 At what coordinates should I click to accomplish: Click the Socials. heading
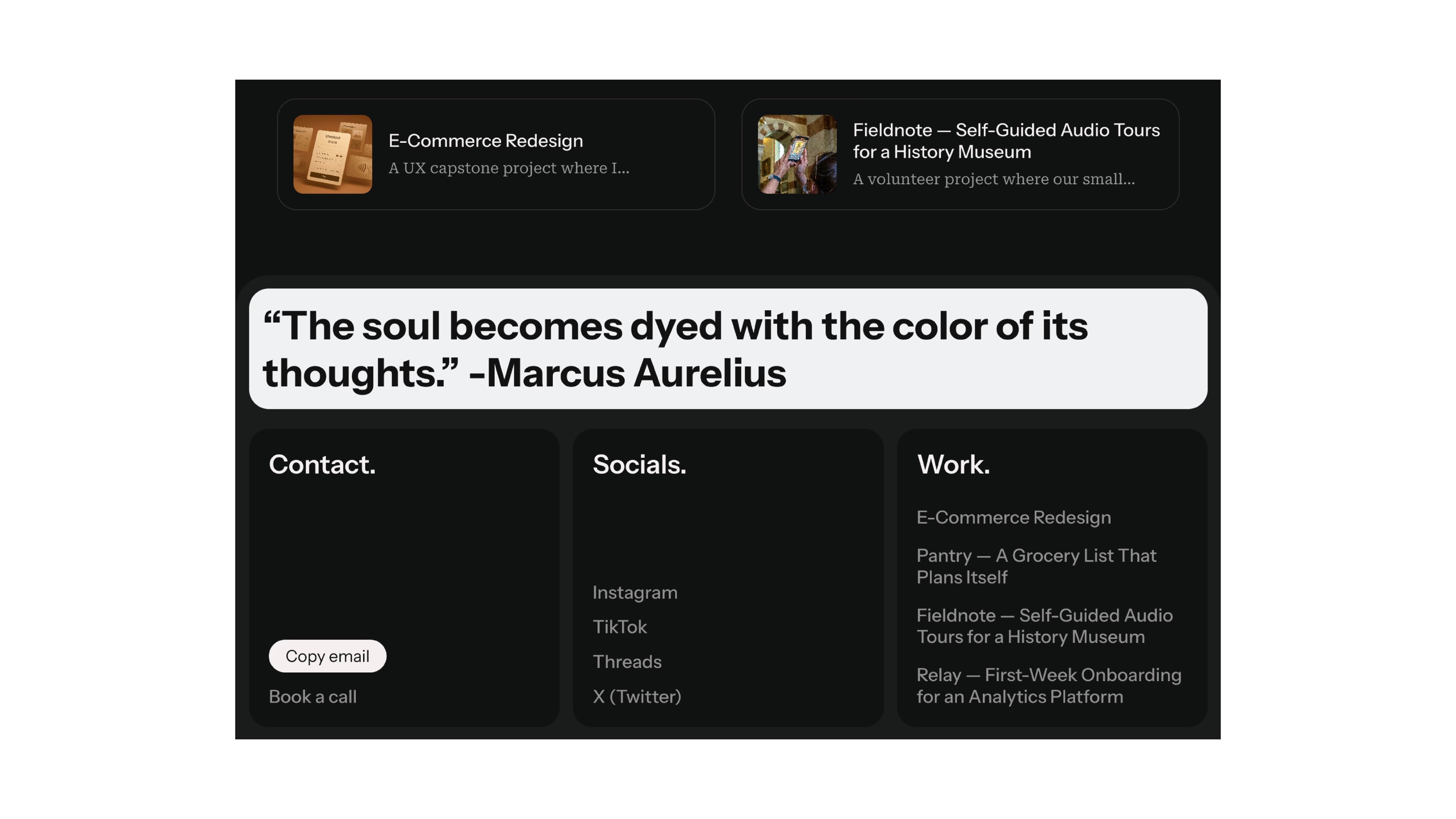point(639,465)
